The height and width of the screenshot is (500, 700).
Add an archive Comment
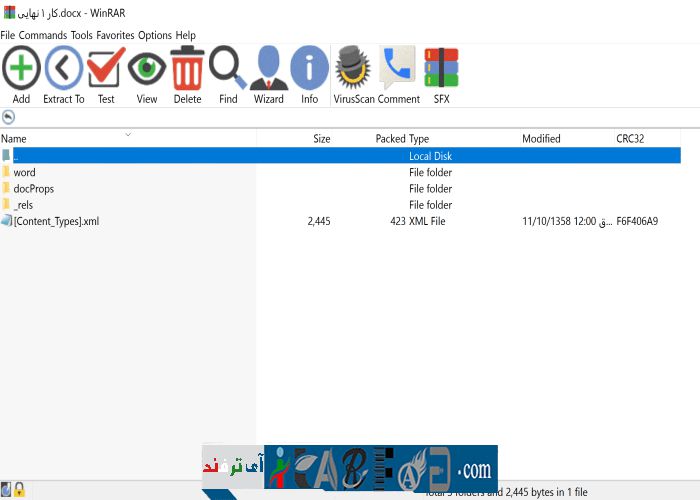click(398, 70)
